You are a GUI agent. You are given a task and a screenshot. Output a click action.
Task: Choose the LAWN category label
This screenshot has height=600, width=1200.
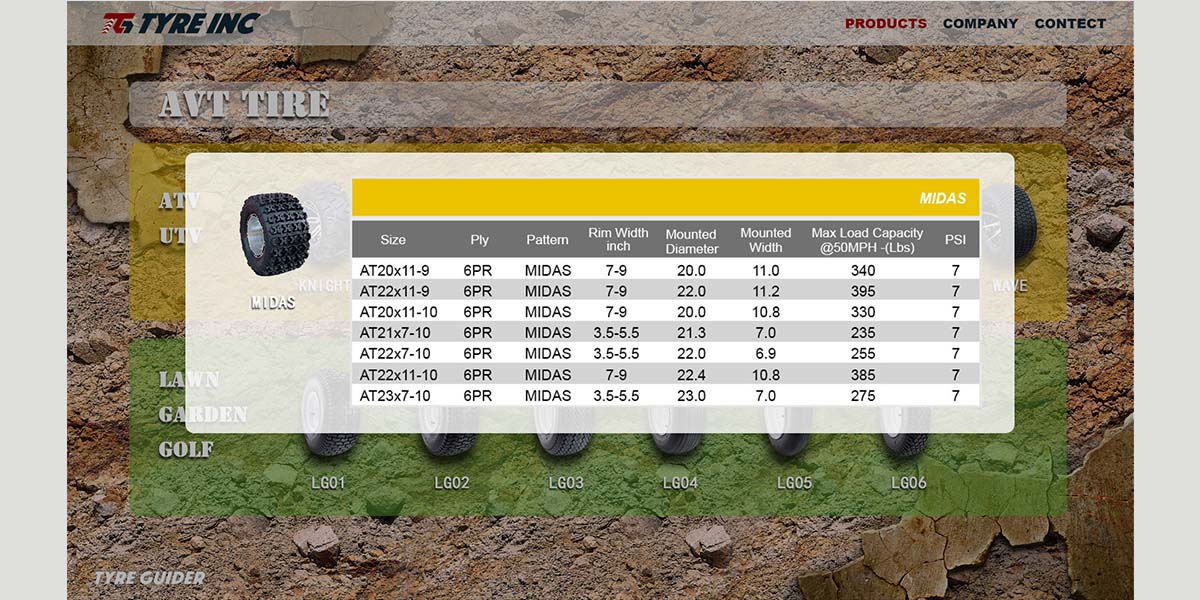click(189, 380)
